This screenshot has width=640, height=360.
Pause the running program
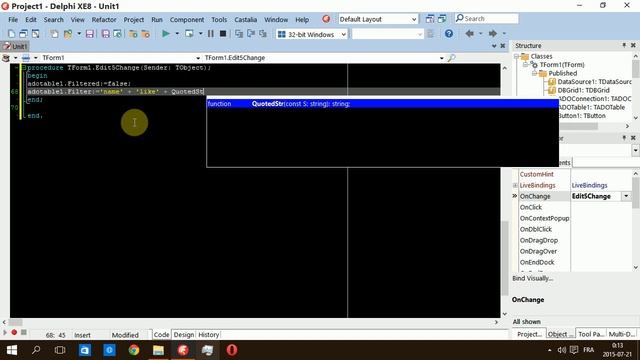pos(211,34)
